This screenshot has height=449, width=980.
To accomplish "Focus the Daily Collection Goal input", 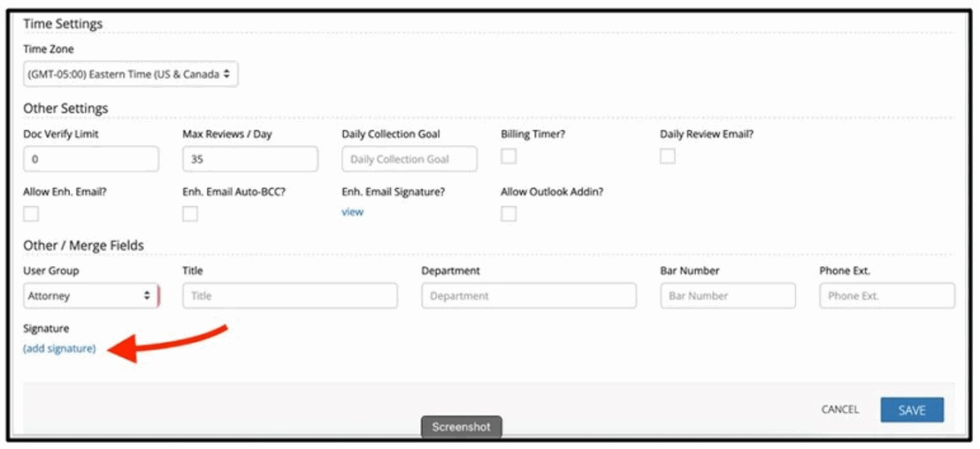I will click(x=409, y=159).
